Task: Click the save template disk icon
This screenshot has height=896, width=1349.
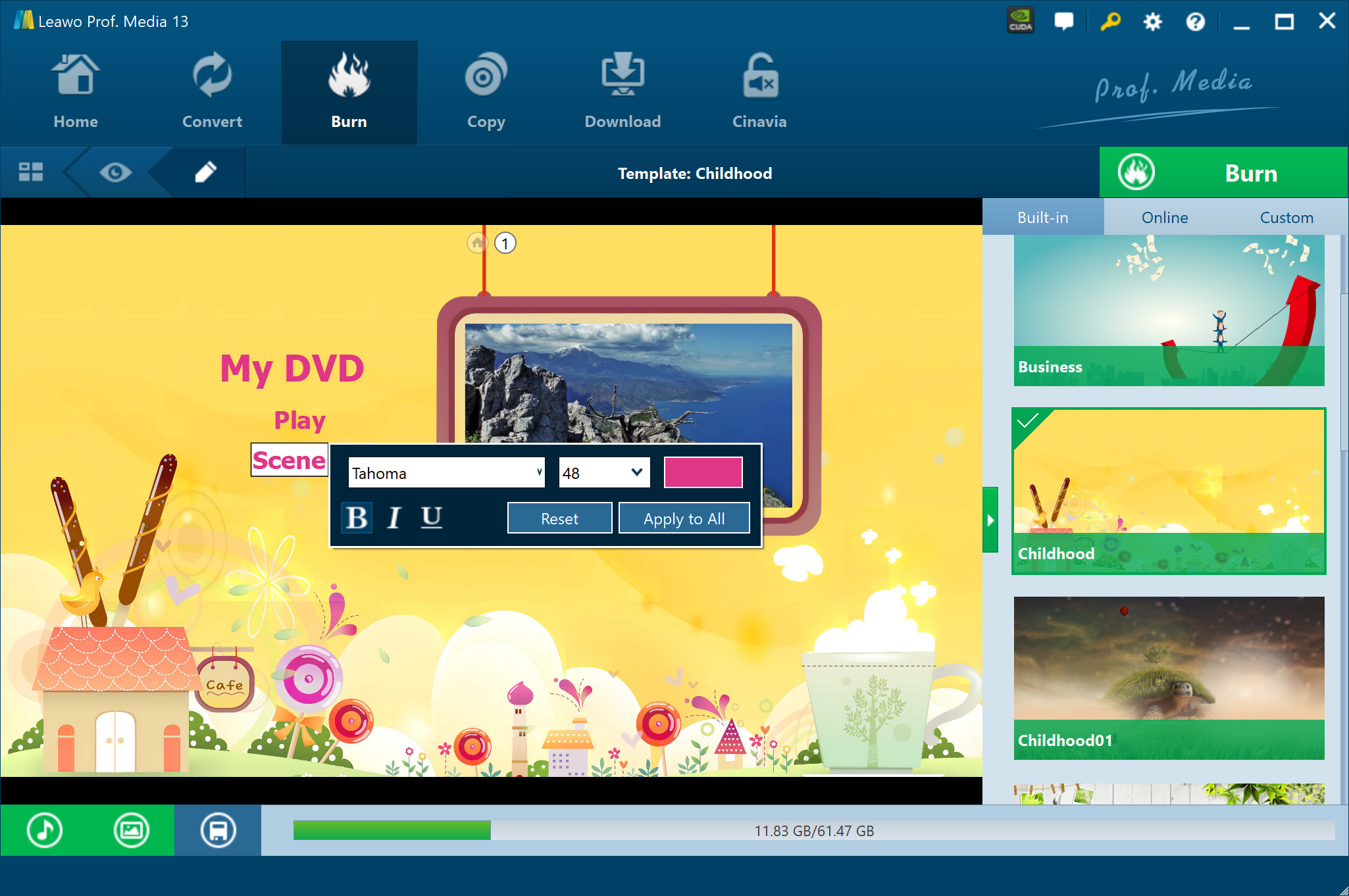Action: (x=218, y=830)
